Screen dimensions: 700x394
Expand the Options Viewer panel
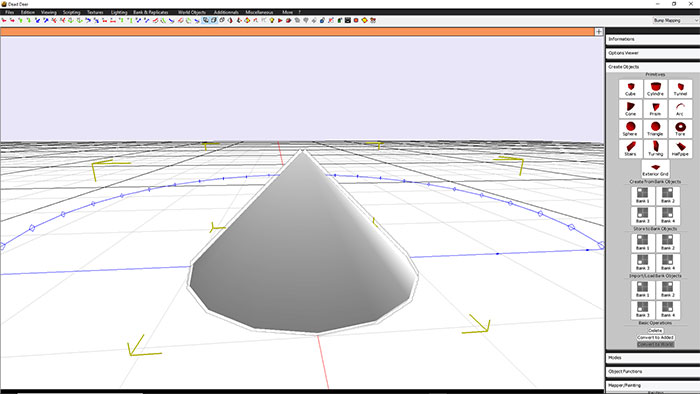coord(653,53)
